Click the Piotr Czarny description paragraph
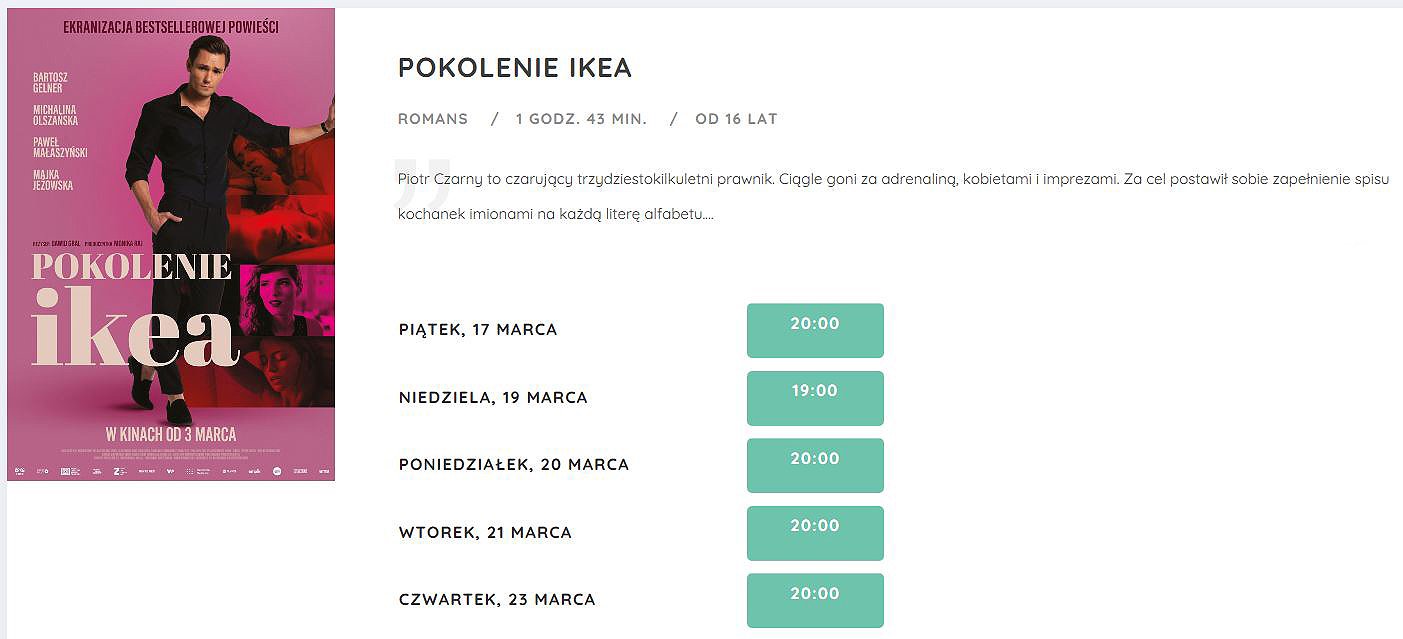This screenshot has height=639, width=1403. [894, 197]
